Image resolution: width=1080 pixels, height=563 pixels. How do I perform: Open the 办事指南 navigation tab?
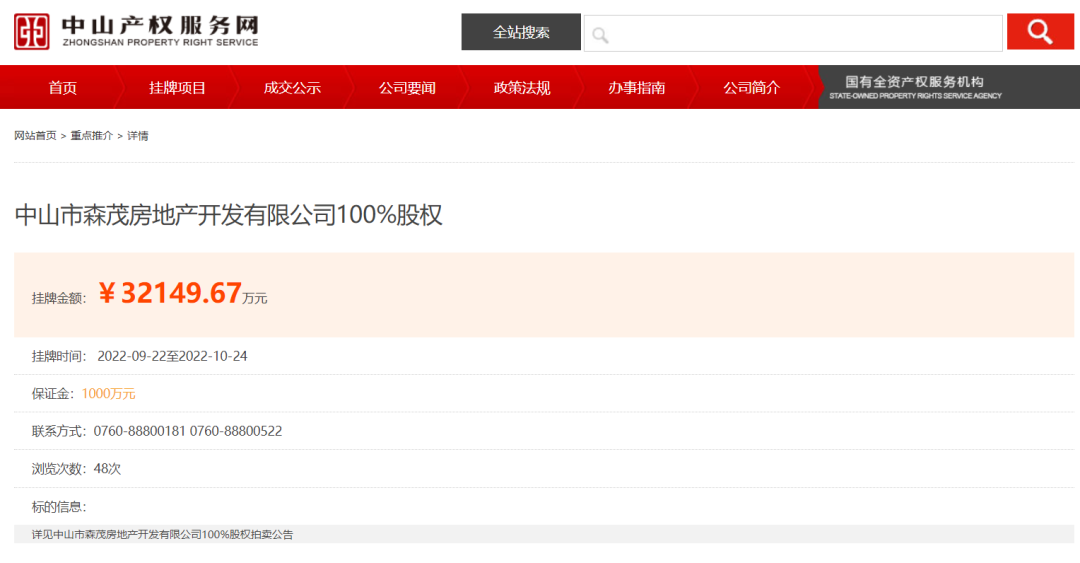[636, 88]
